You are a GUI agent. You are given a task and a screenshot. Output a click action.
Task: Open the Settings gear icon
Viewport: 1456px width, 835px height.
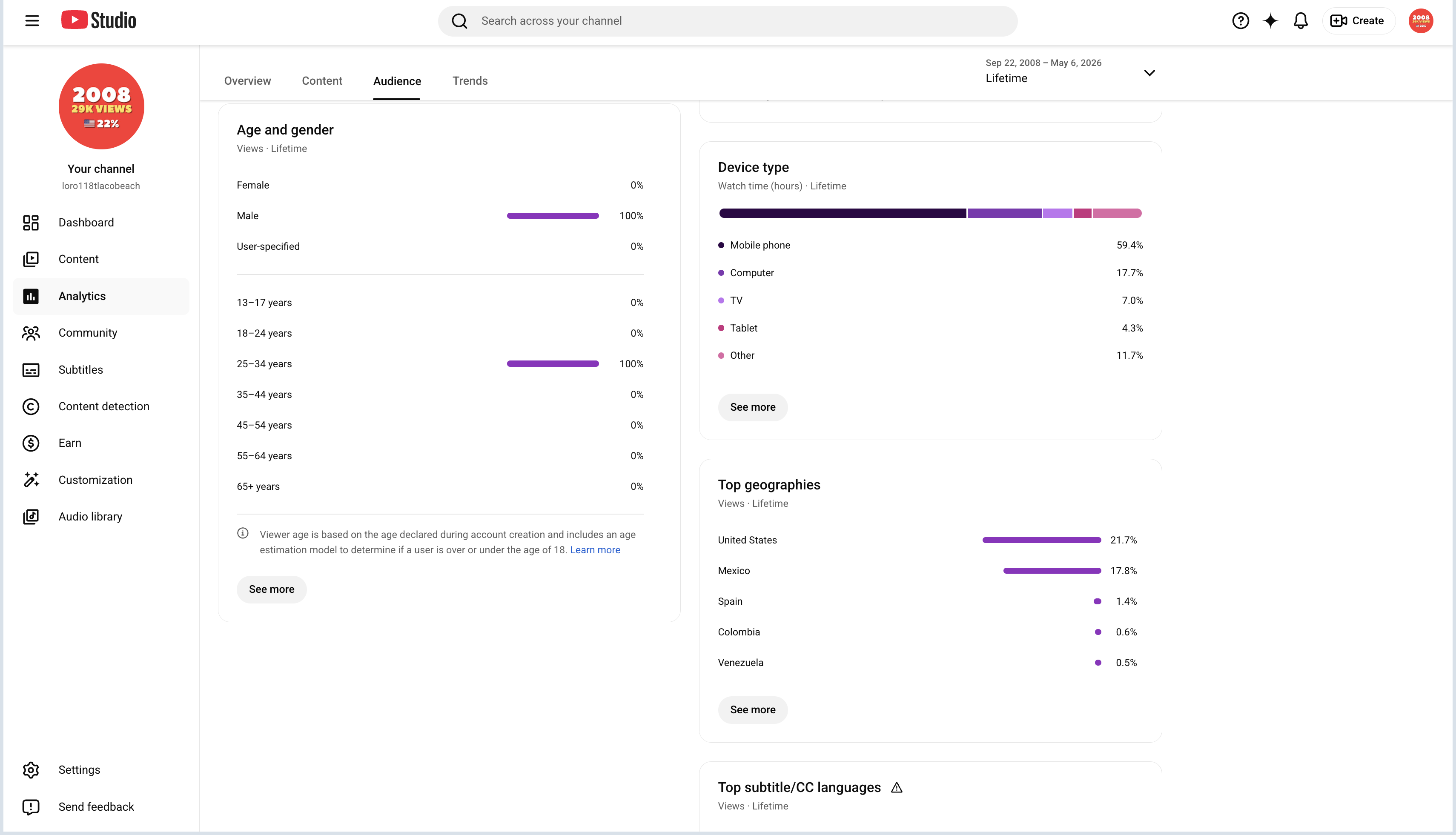pyautogui.click(x=31, y=769)
